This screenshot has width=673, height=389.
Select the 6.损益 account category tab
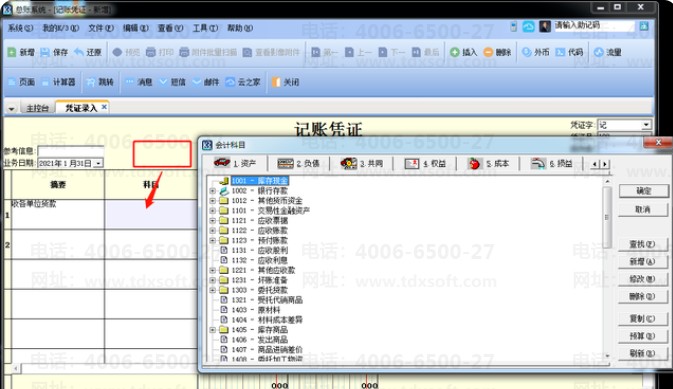[x=552, y=163]
